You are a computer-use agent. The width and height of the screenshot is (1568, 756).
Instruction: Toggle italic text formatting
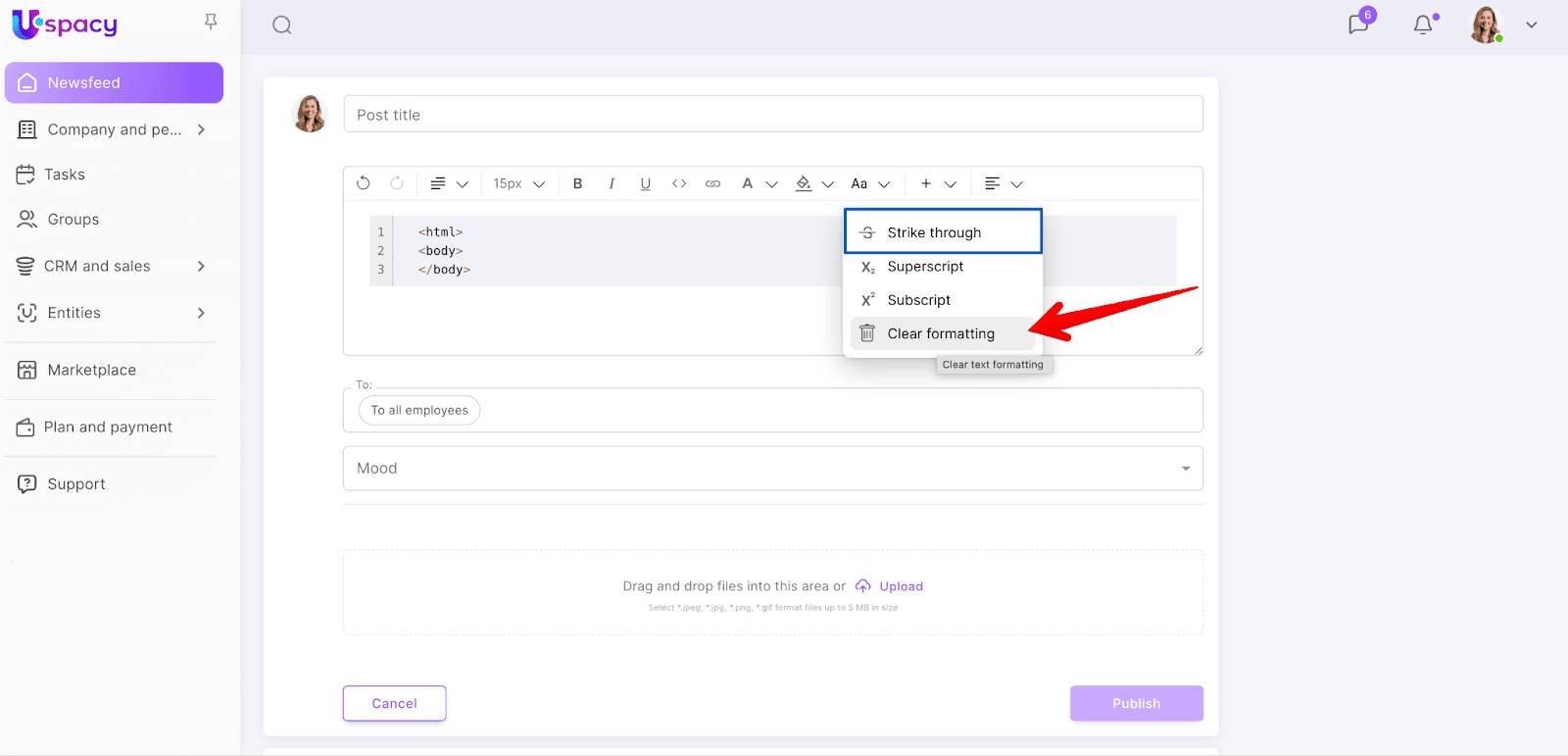pos(612,183)
